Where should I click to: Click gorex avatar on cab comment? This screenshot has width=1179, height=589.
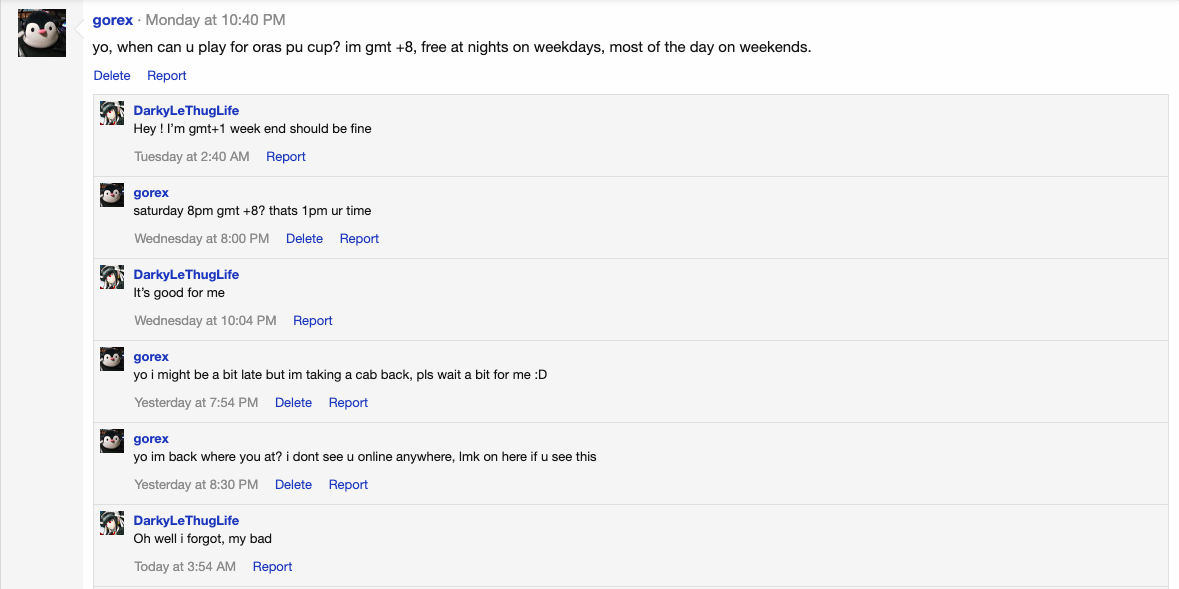tap(112, 359)
